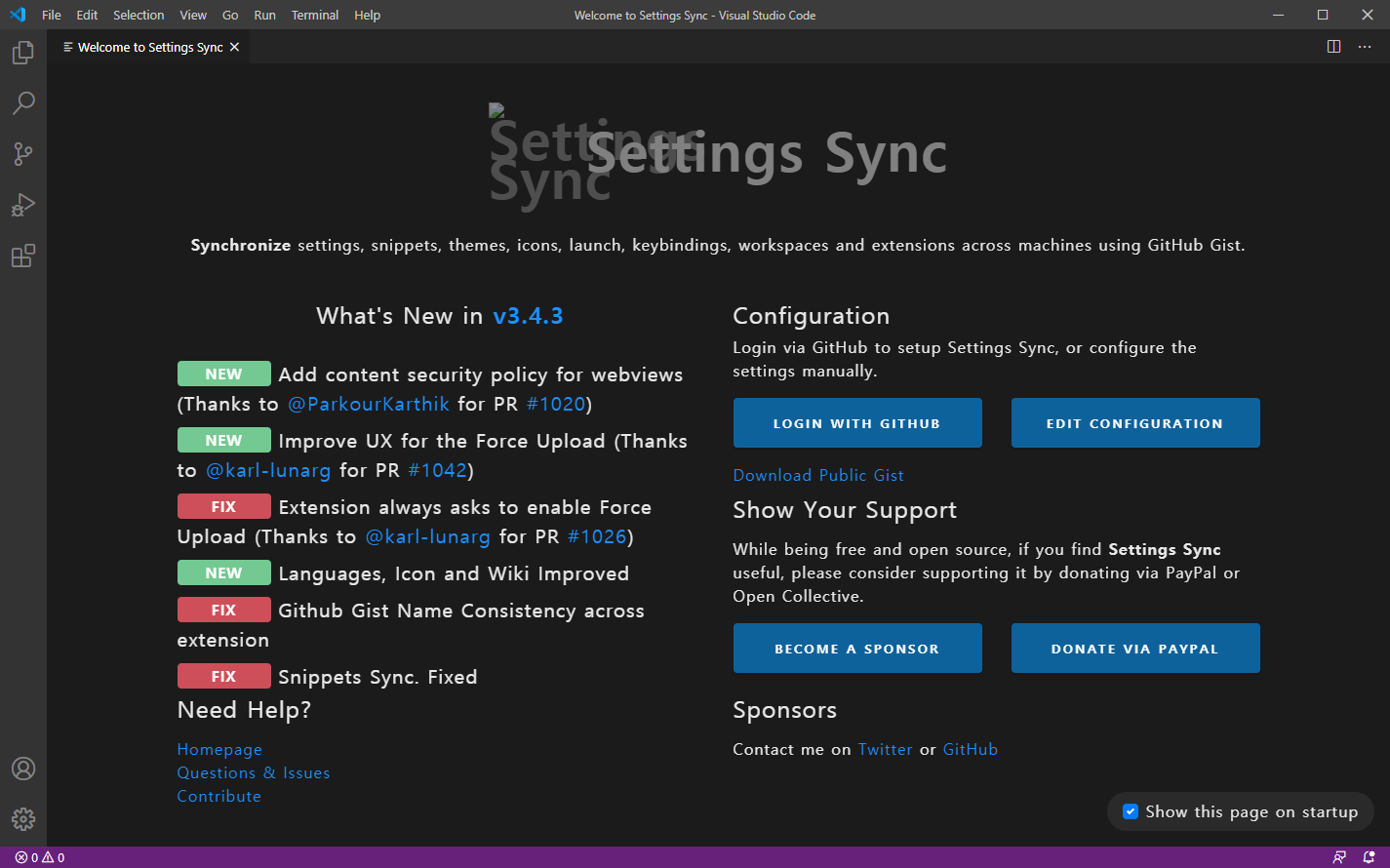
Task: Open the Questions & Issues link
Action: pos(254,772)
